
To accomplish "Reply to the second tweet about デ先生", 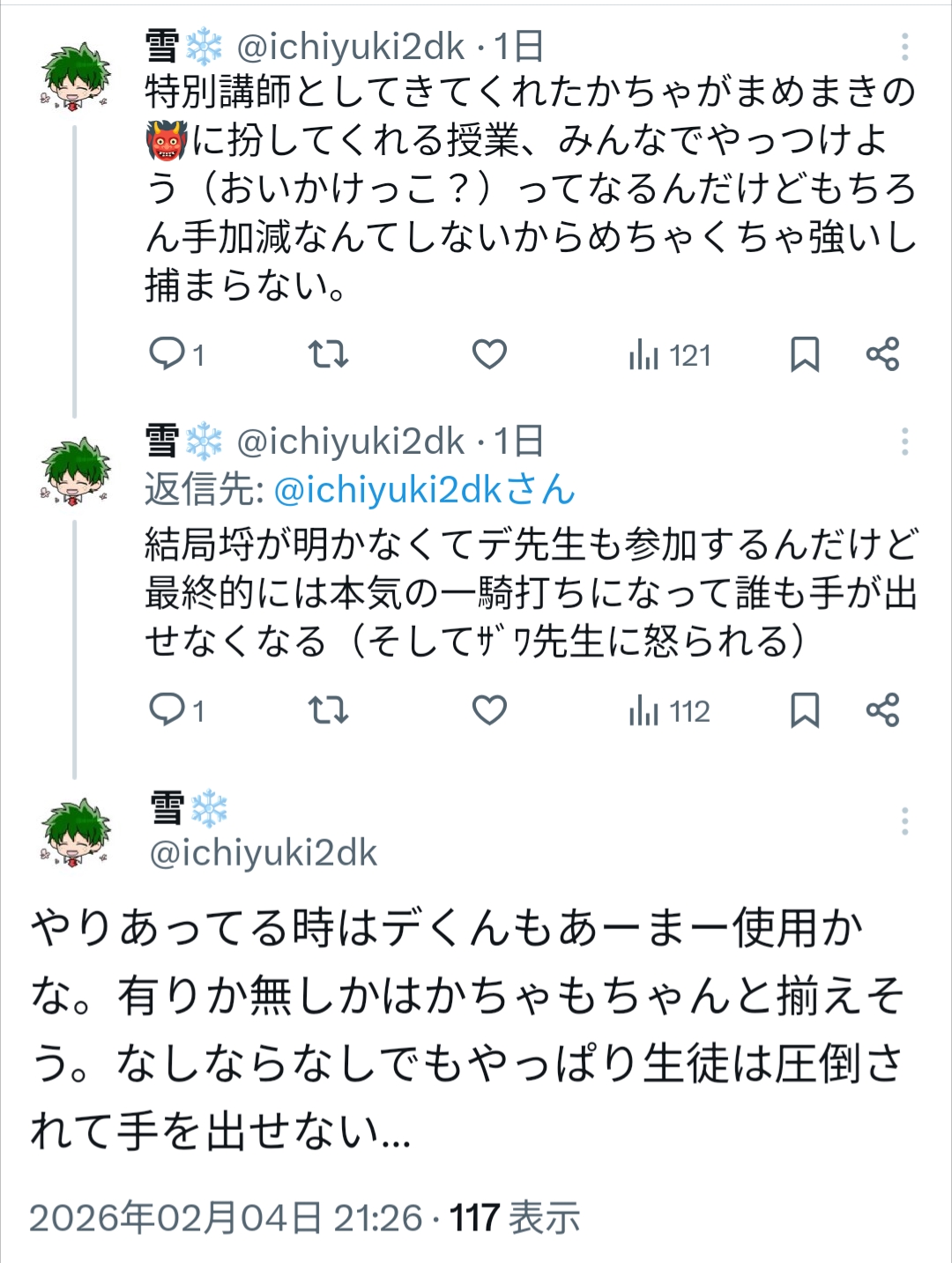I will tap(167, 710).
